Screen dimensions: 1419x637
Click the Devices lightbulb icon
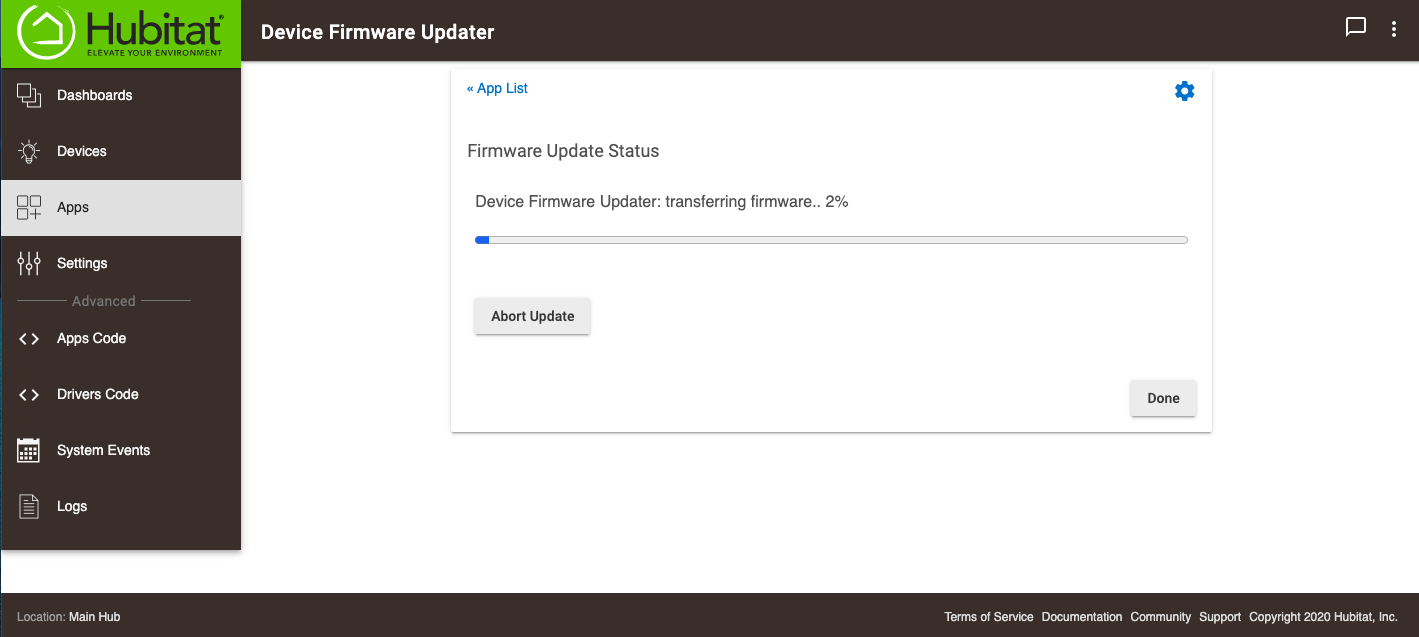(29, 151)
